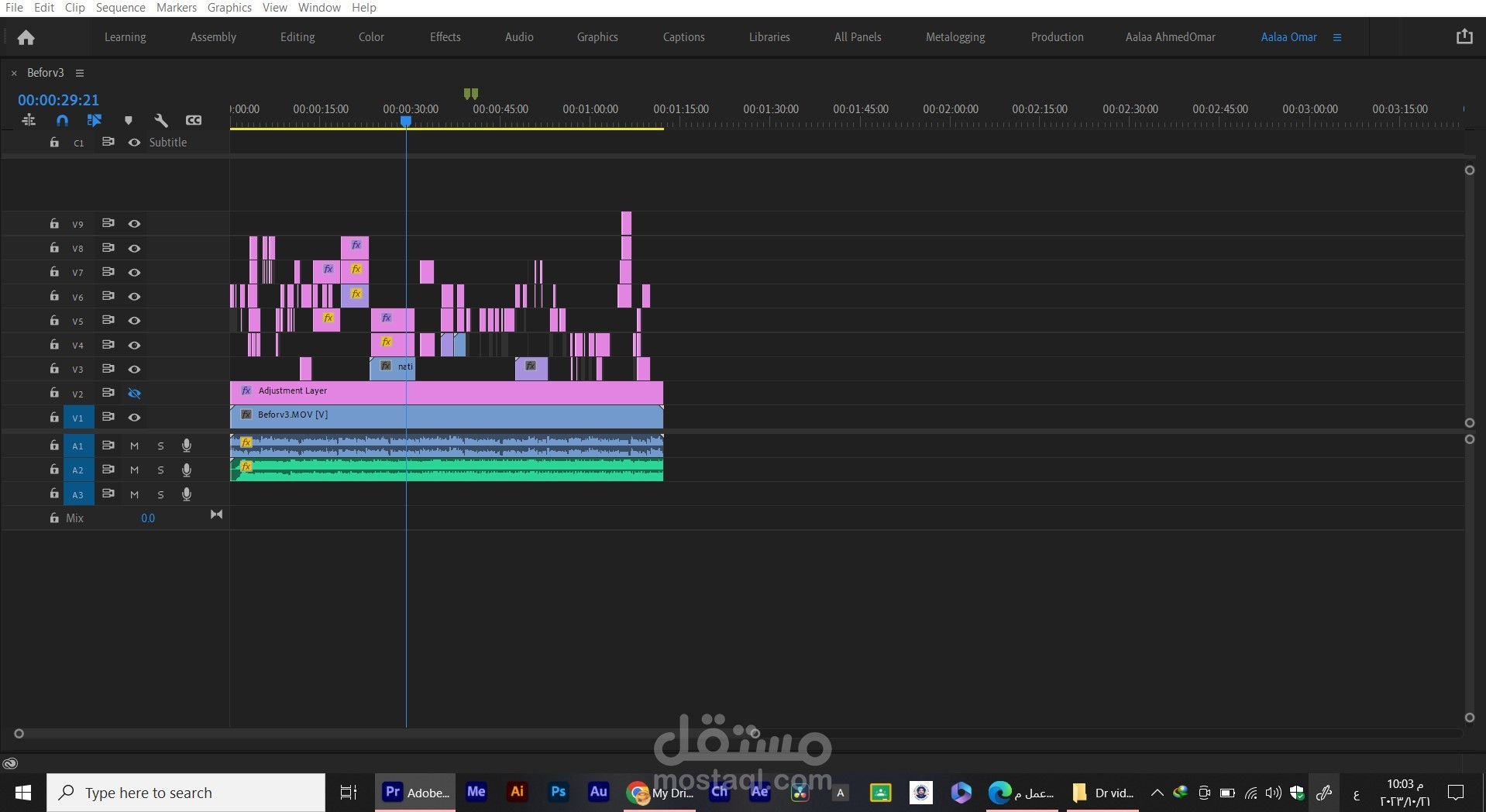Toggle A2 track targeting

pos(78,470)
